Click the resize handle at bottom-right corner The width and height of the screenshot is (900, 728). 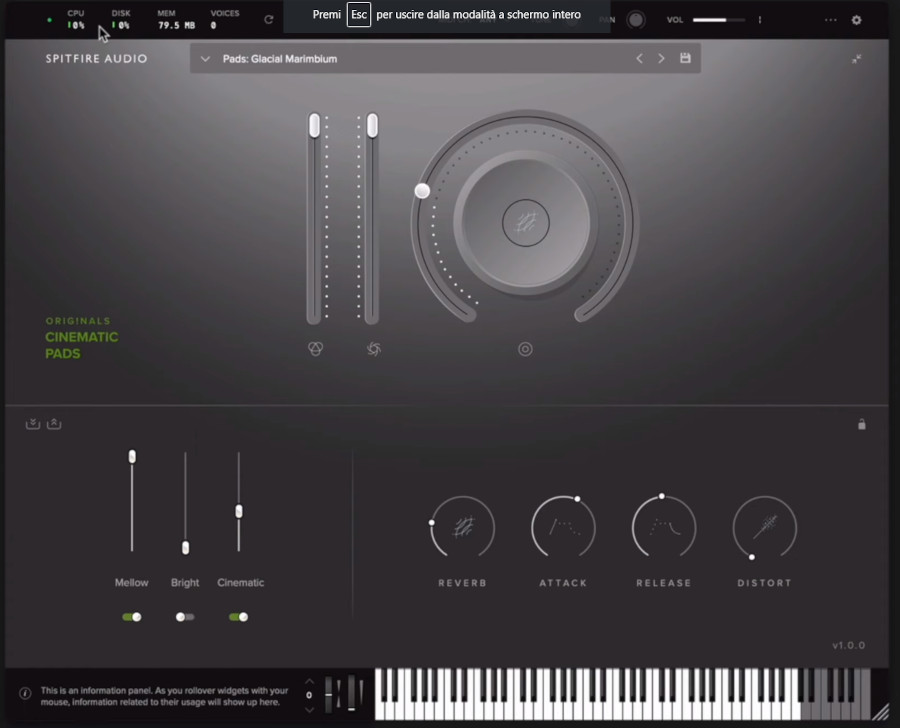(x=880, y=712)
